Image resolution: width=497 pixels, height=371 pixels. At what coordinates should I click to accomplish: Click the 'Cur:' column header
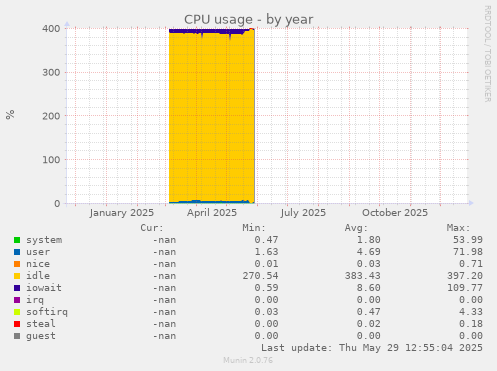point(152,228)
